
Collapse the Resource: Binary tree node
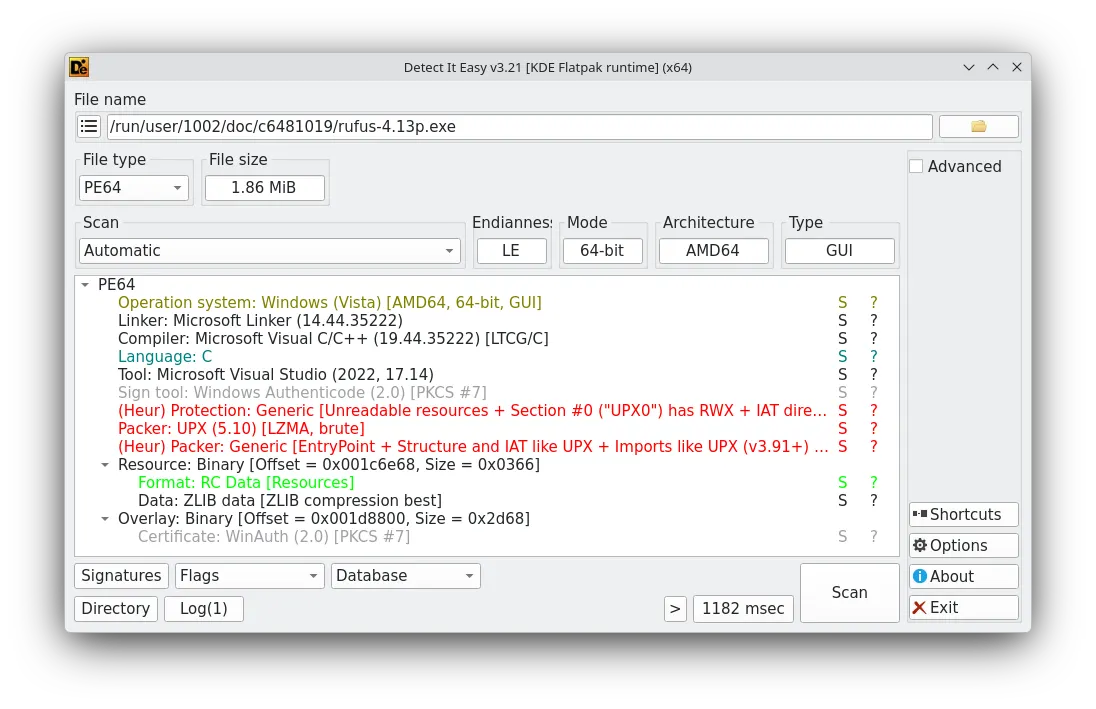tap(105, 465)
